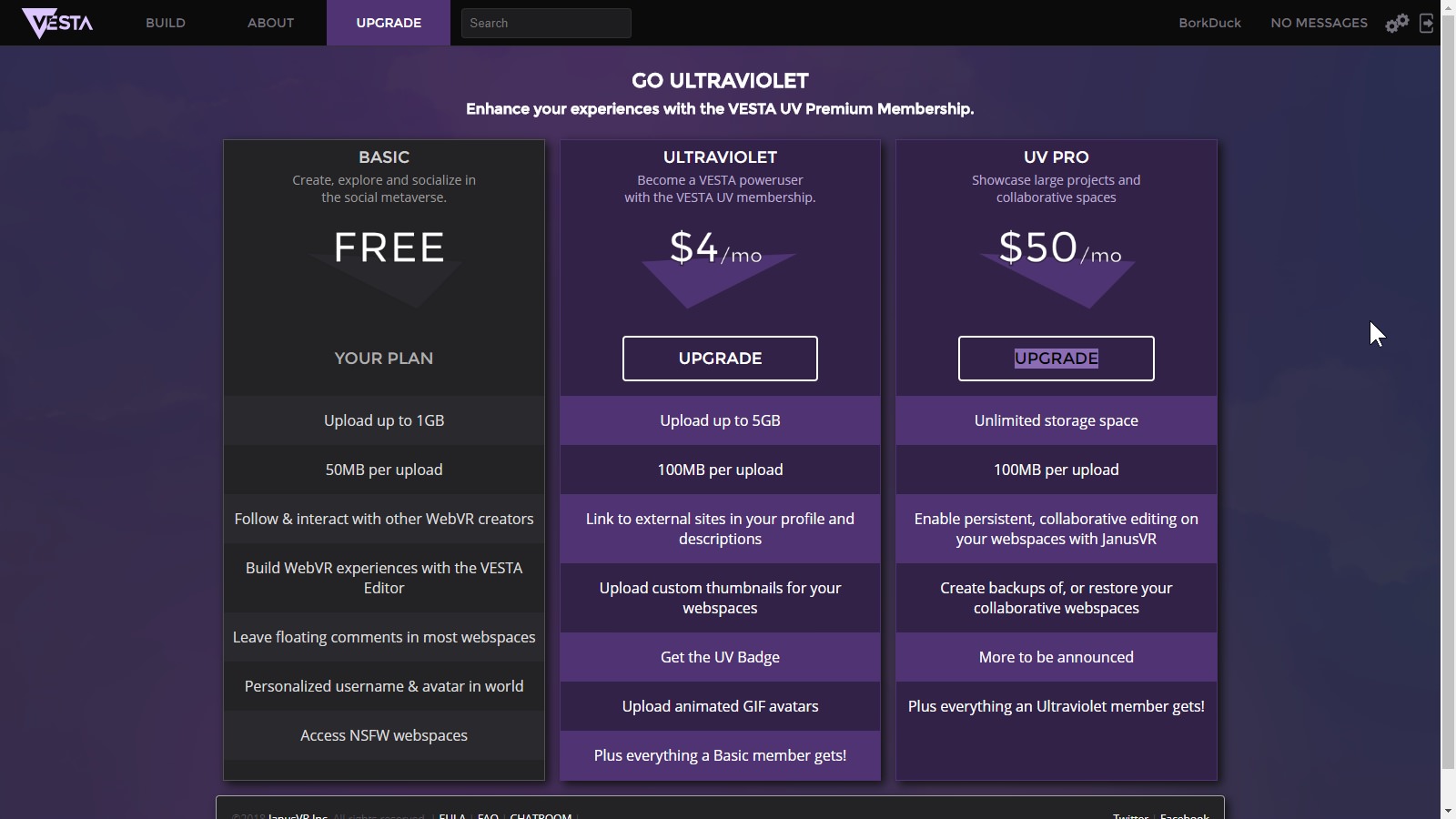Open NO MESSAGES inbox
Screen dimensions: 1456x819
click(1319, 23)
